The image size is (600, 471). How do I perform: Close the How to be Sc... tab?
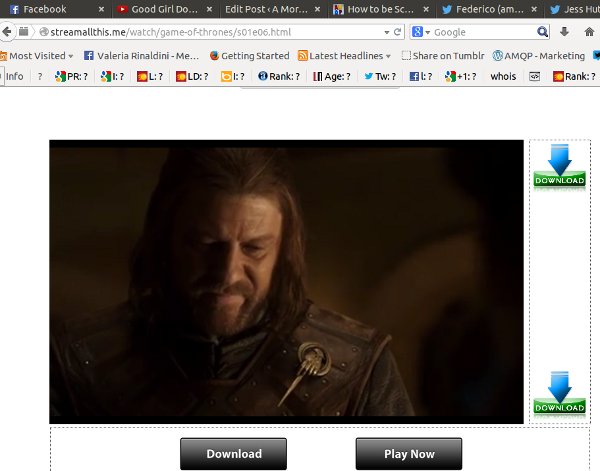[426, 9]
